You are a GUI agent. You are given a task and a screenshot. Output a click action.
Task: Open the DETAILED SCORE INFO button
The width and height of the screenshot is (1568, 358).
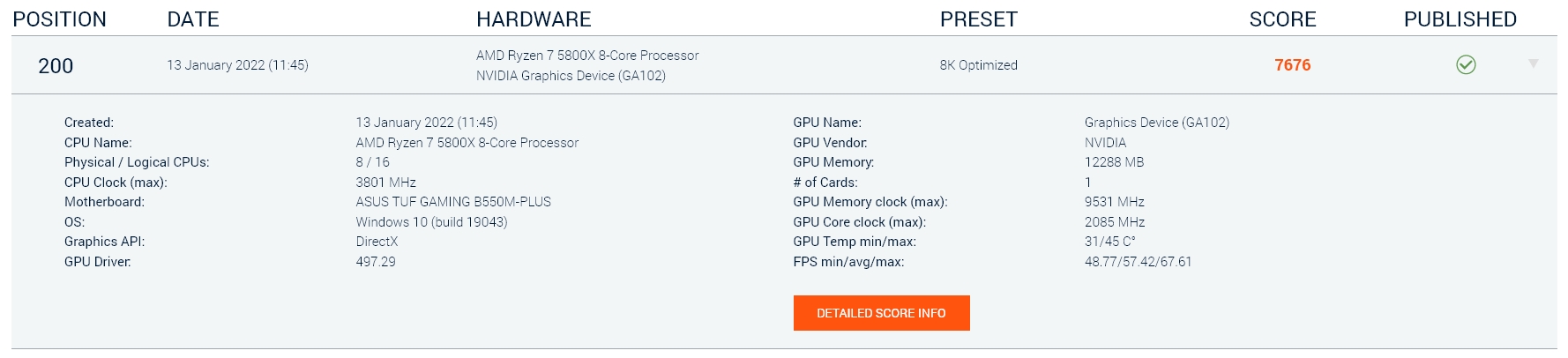tap(881, 313)
